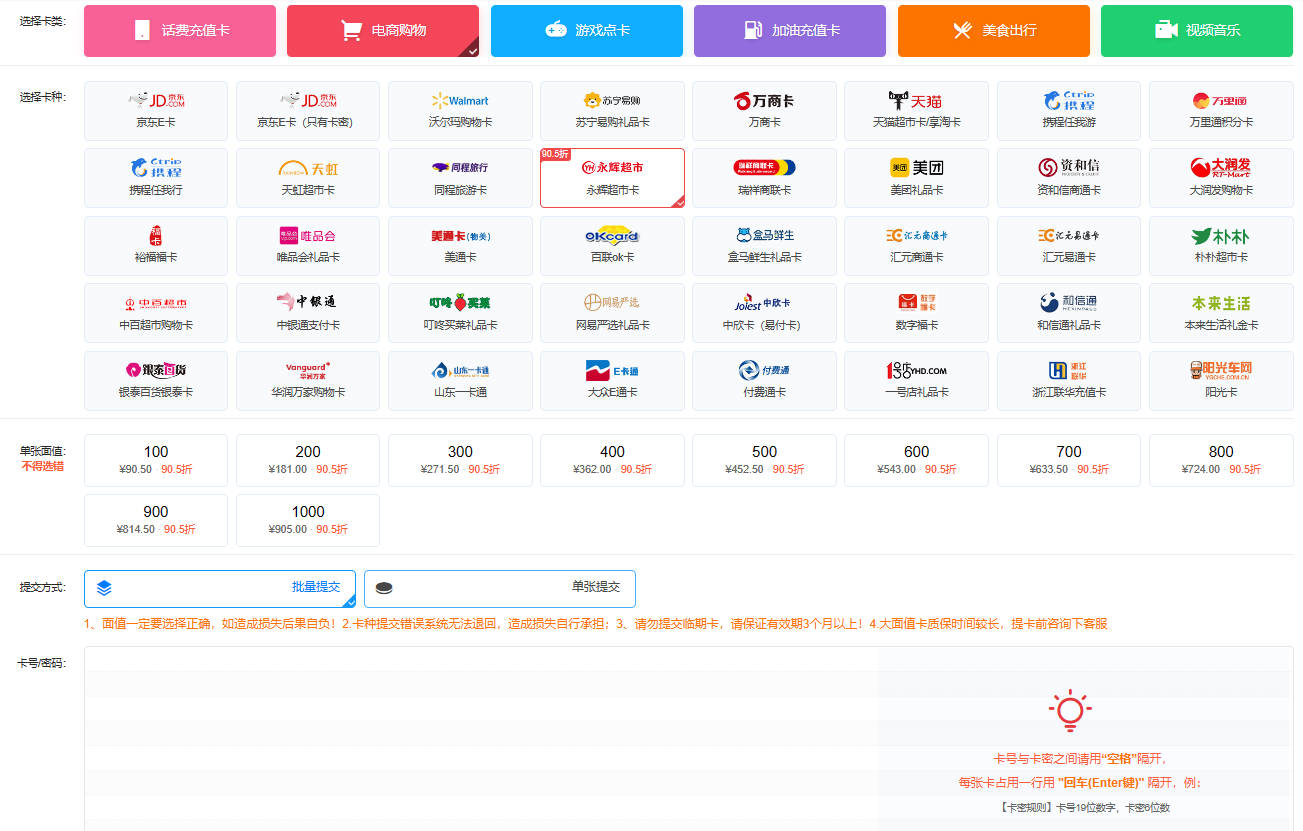This screenshot has width=1303, height=831.
Task: Select 浙江联华充值卡
Action: [1069, 381]
